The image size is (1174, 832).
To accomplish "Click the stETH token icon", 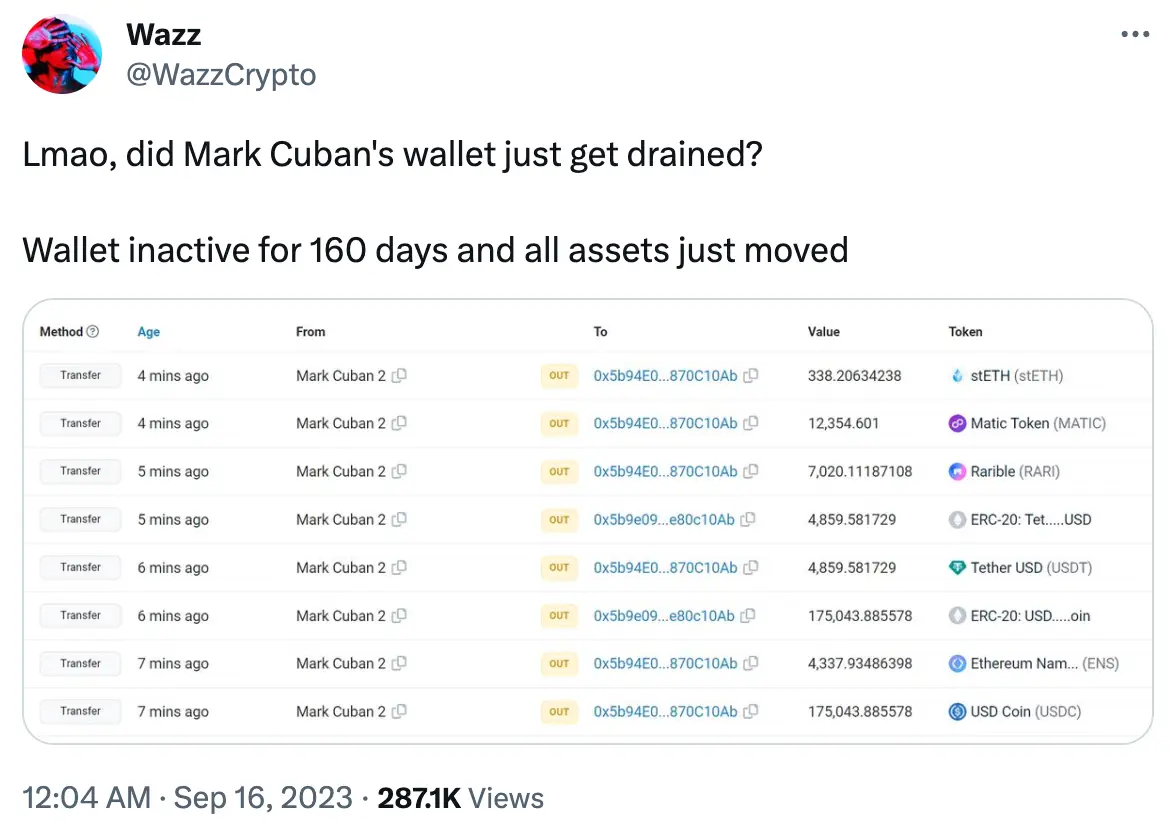I will coord(957,375).
